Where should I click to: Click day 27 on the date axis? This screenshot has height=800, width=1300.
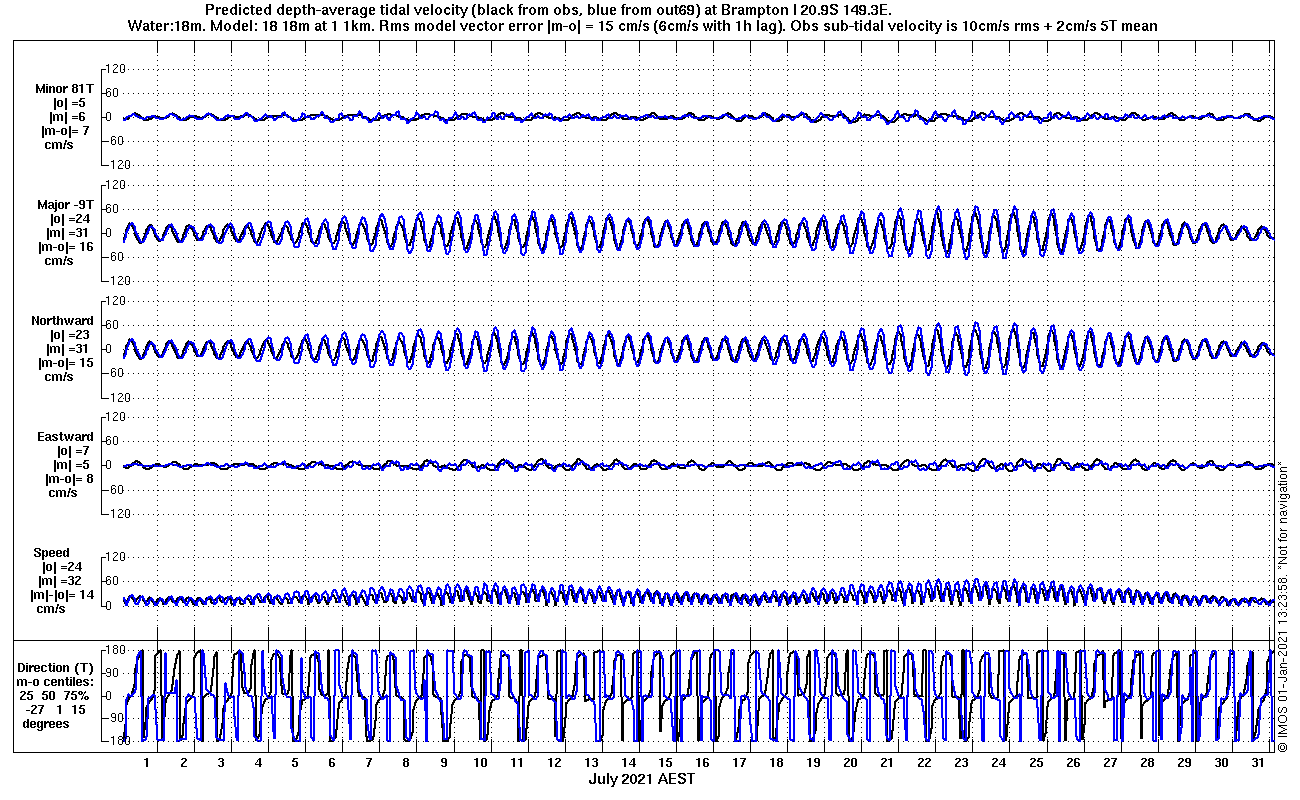coord(1110,762)
